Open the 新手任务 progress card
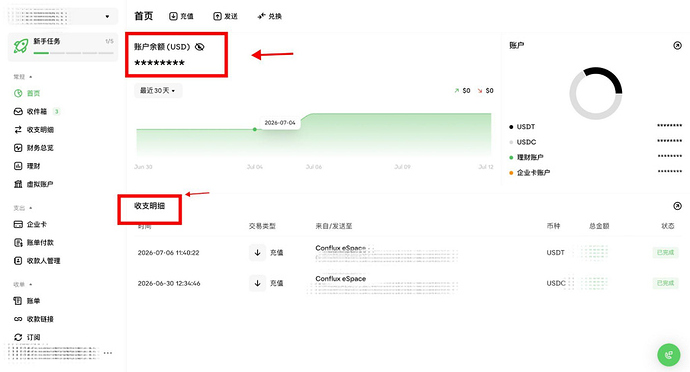 (63, 47)
